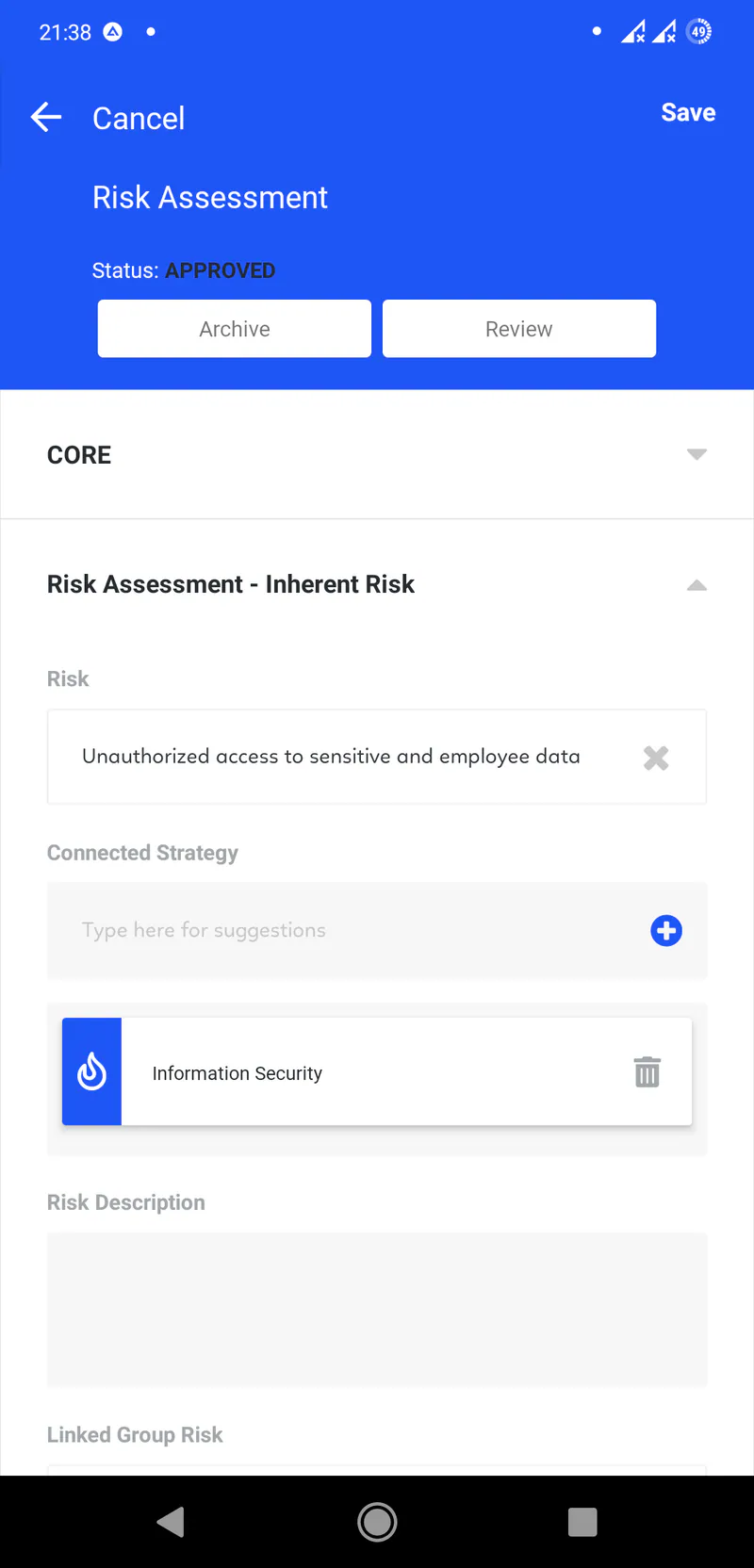Clear the selected Risk with X icon
The image size is (754, 1568).
tap(656, 758)
